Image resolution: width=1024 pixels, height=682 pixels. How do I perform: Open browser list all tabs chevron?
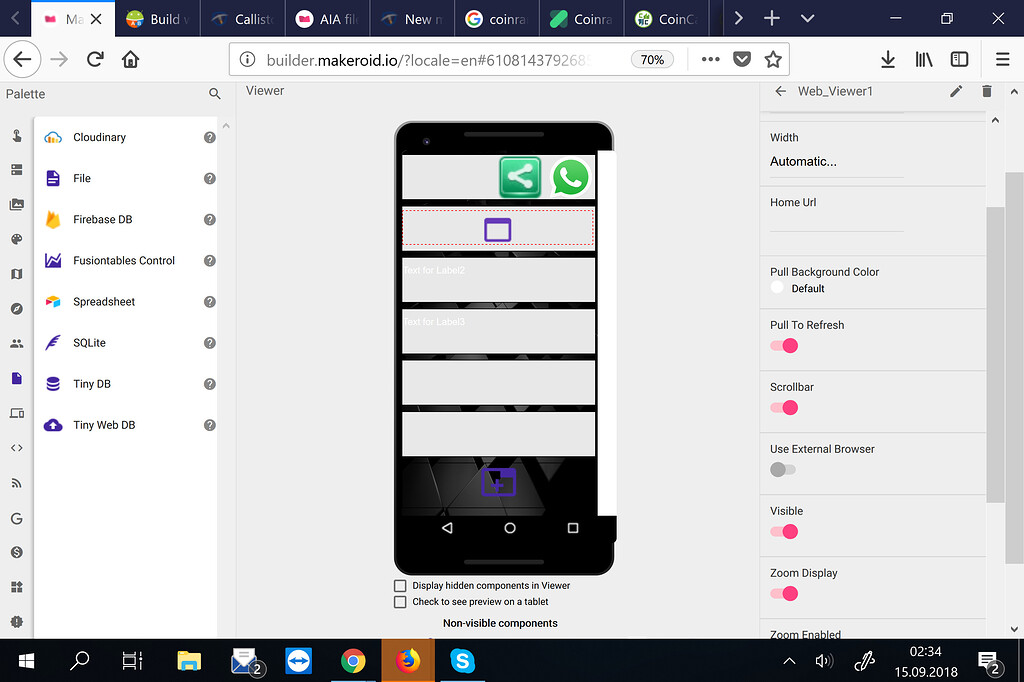point(807,18)
